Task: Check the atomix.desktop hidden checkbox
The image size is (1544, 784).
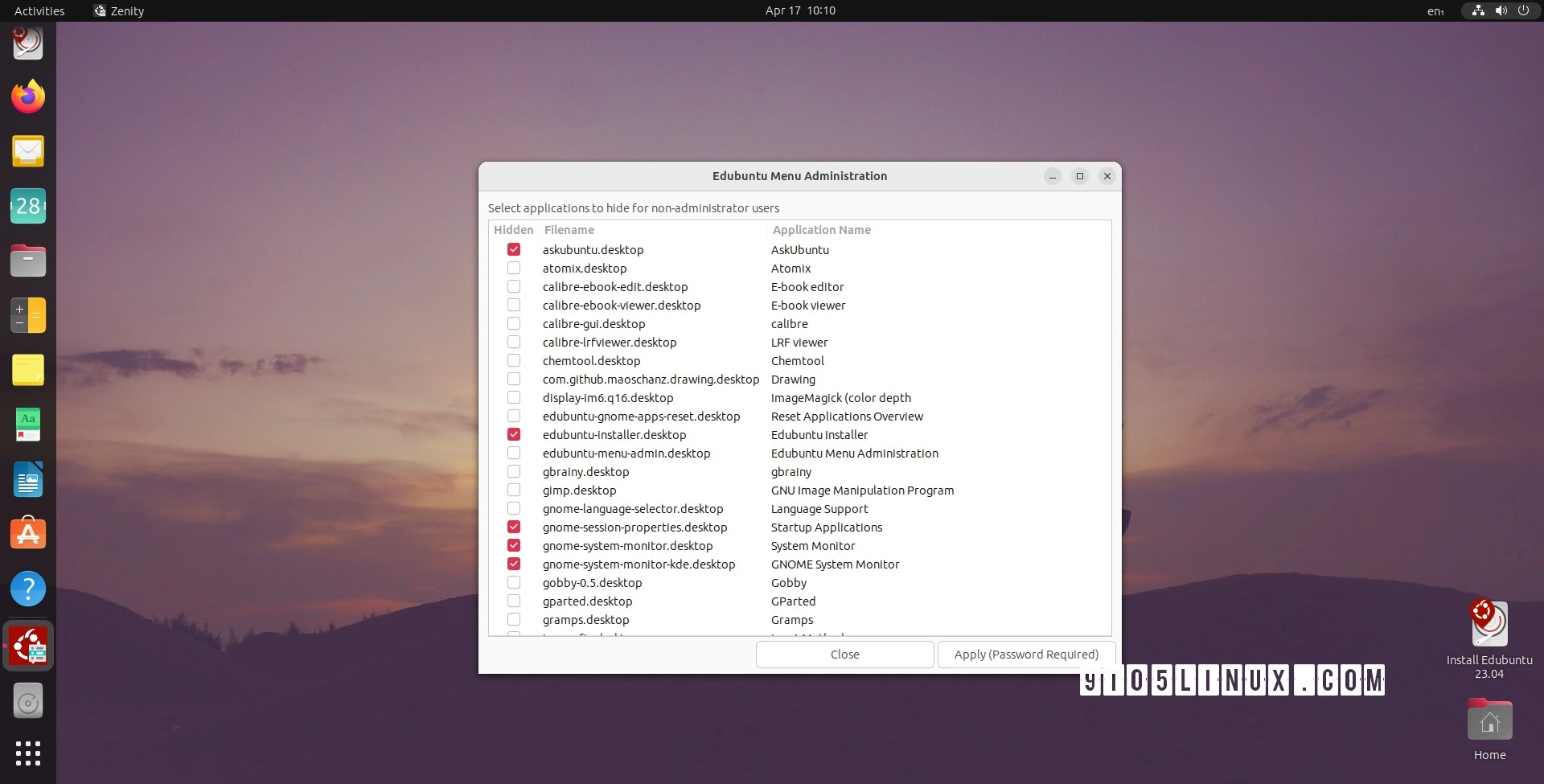Action: pos(514,268)
